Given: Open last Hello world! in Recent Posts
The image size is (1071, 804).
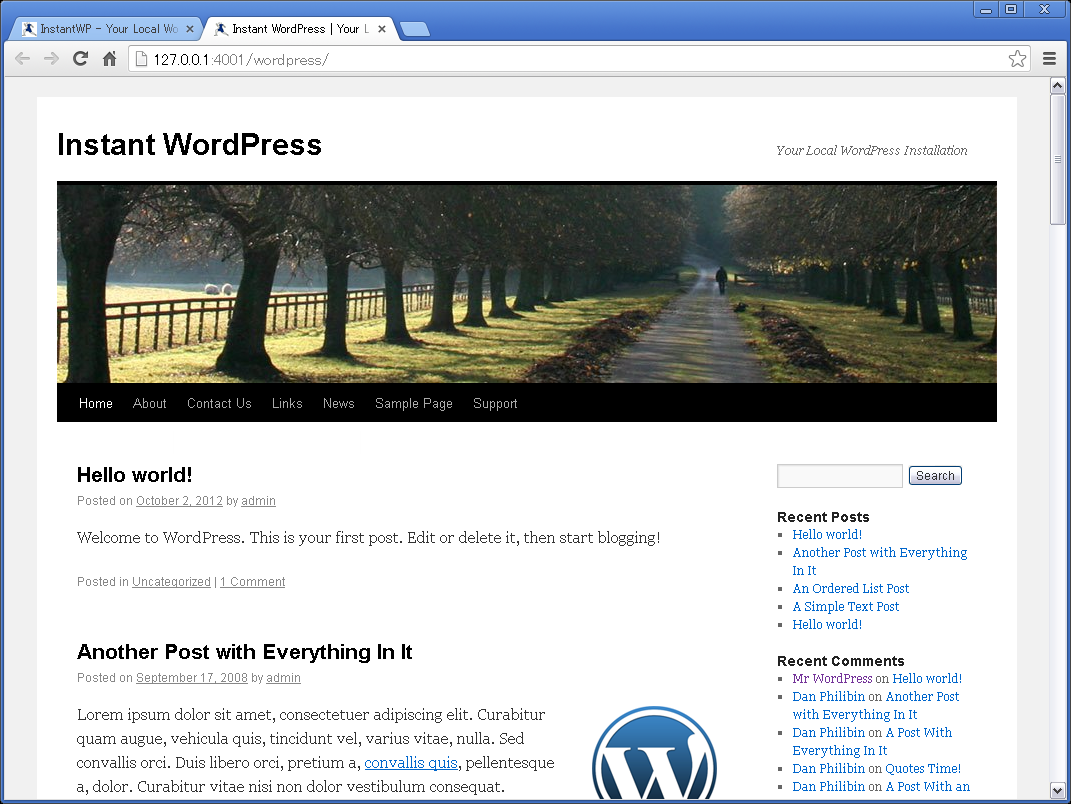Looking at the screenshot, I should (827, 624).
